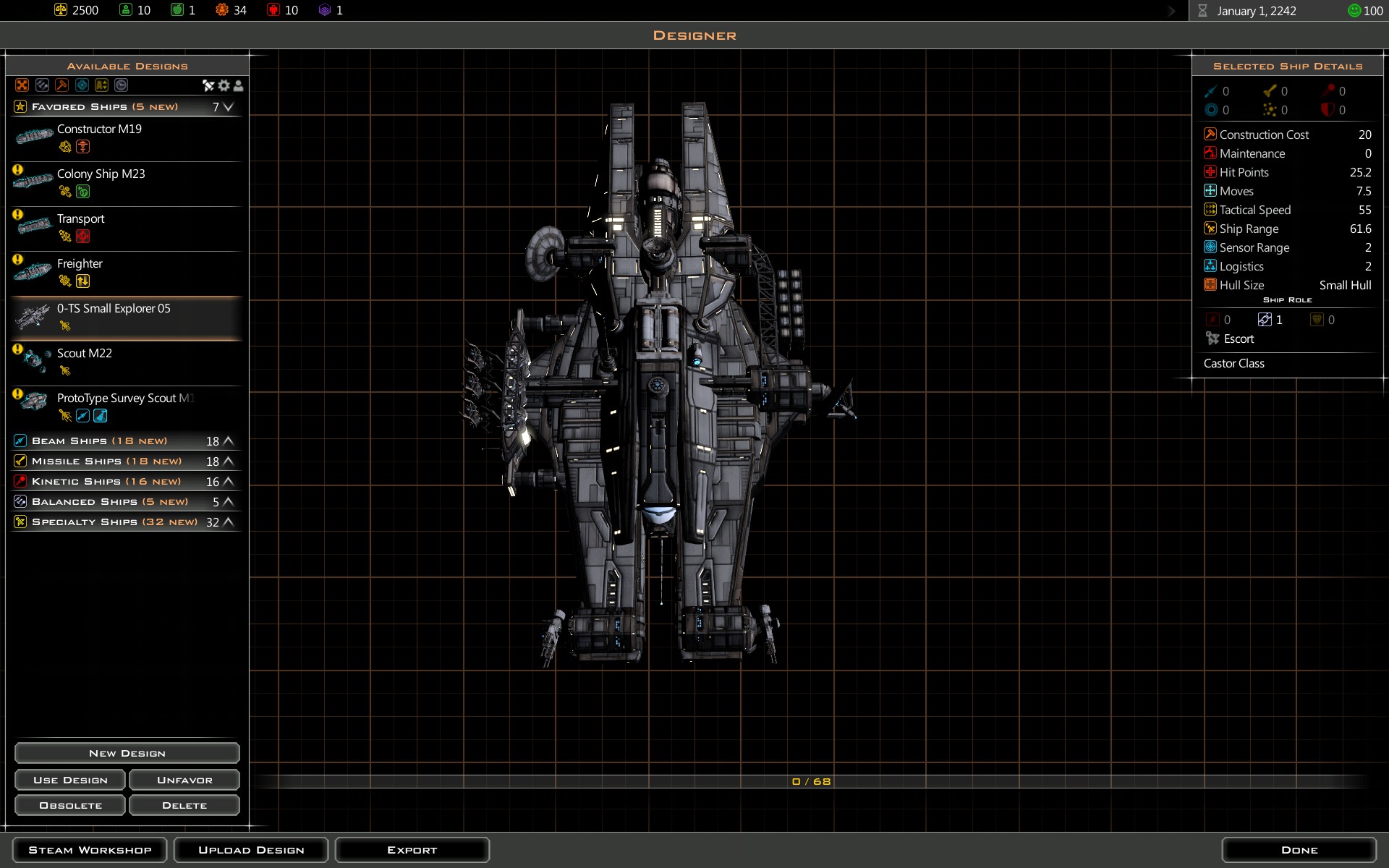The height and width of the screenshot is (868, 1389).
Task: Click the Escort ship role icon
Action: [1212, 339]
